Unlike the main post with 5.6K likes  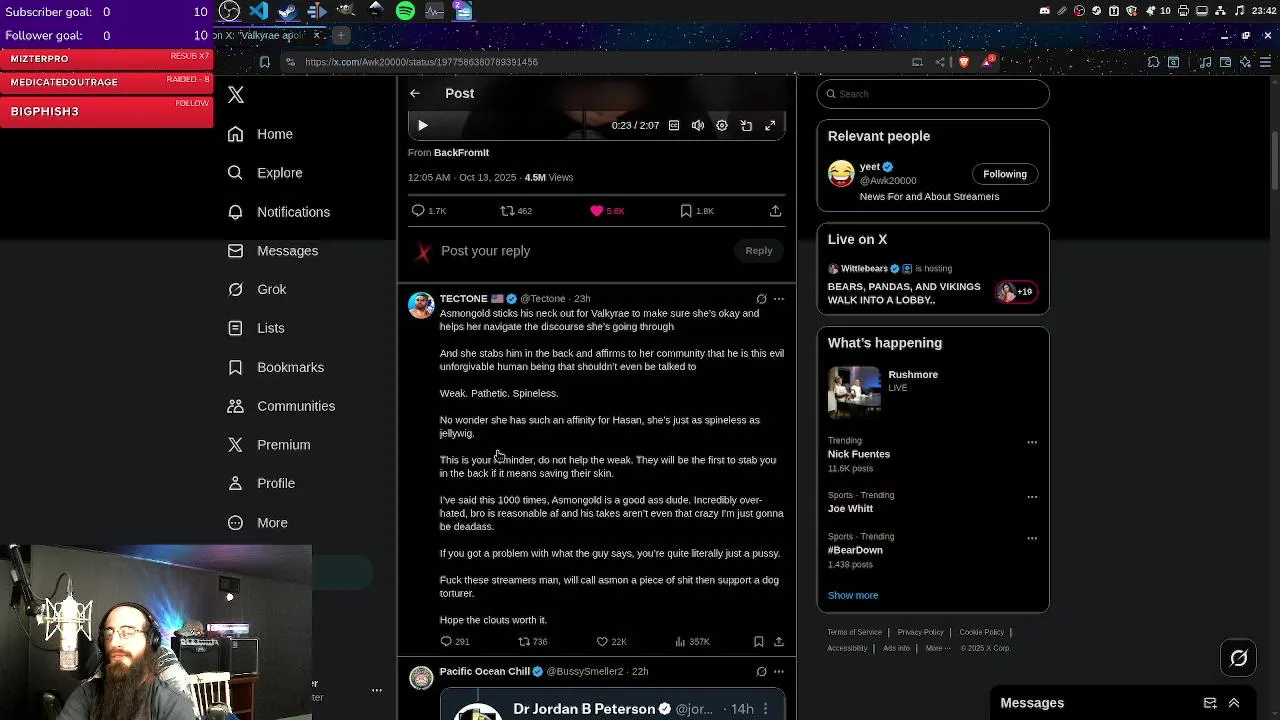(x=607, y=211)
